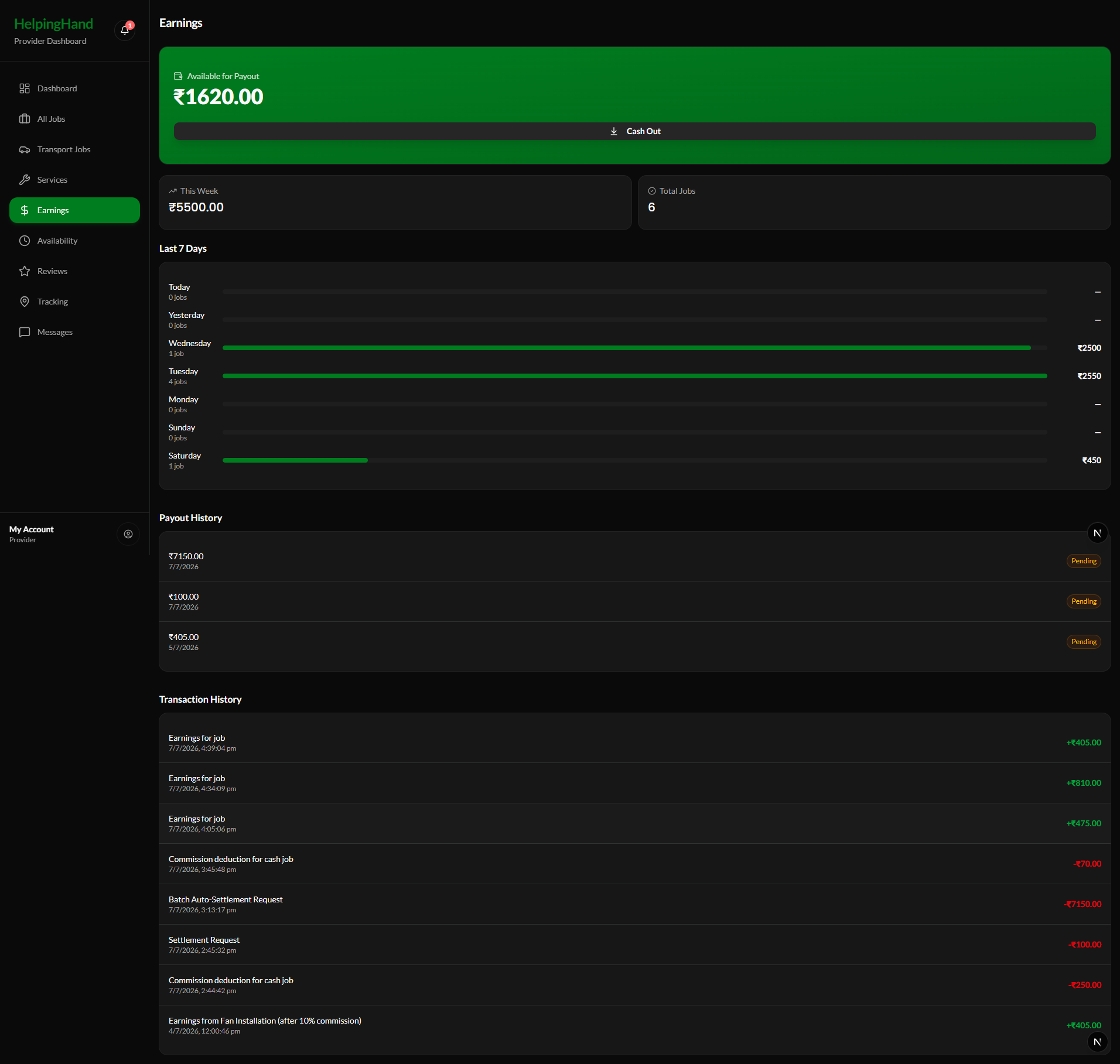
Task: Click the N badge near Payout History
Action: 1098,533
